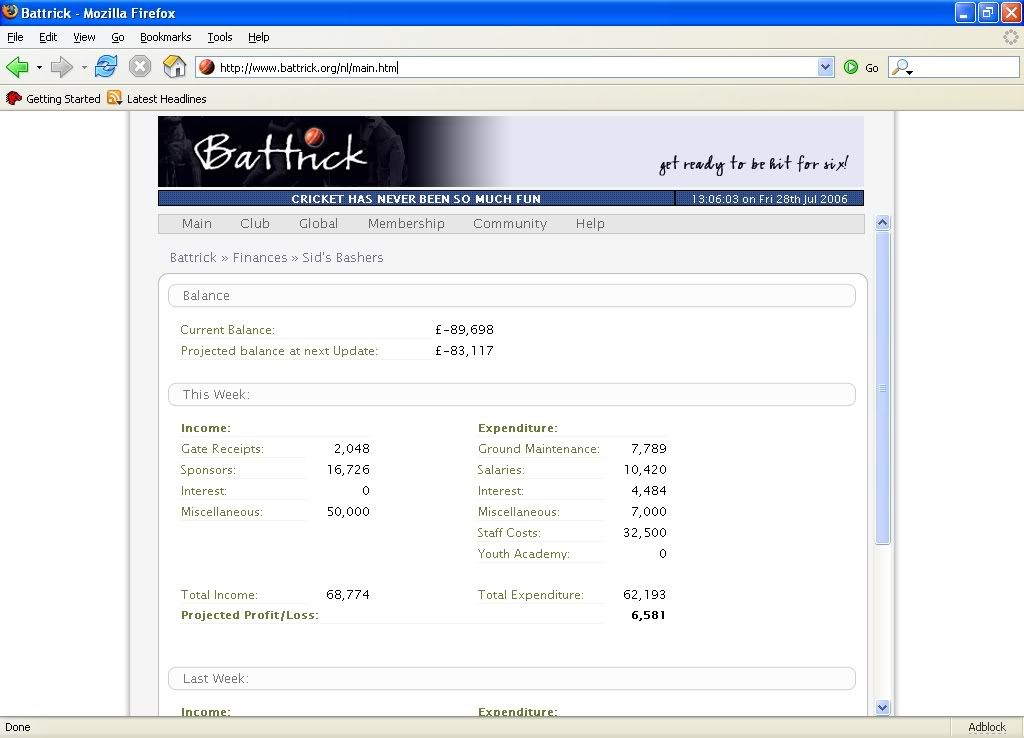Open the Help menu in Firefox menu bar

[x=259, y=37]
